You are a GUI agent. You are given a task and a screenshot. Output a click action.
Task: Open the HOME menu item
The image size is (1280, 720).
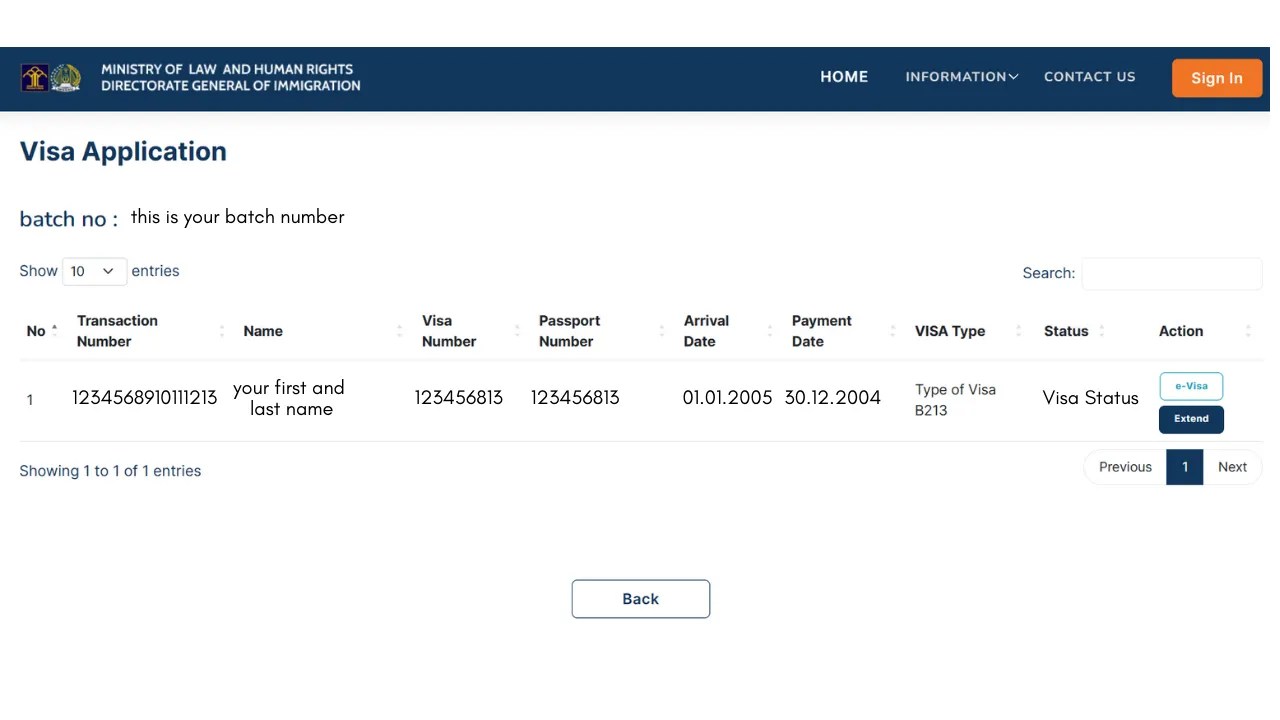click(844, 77)
